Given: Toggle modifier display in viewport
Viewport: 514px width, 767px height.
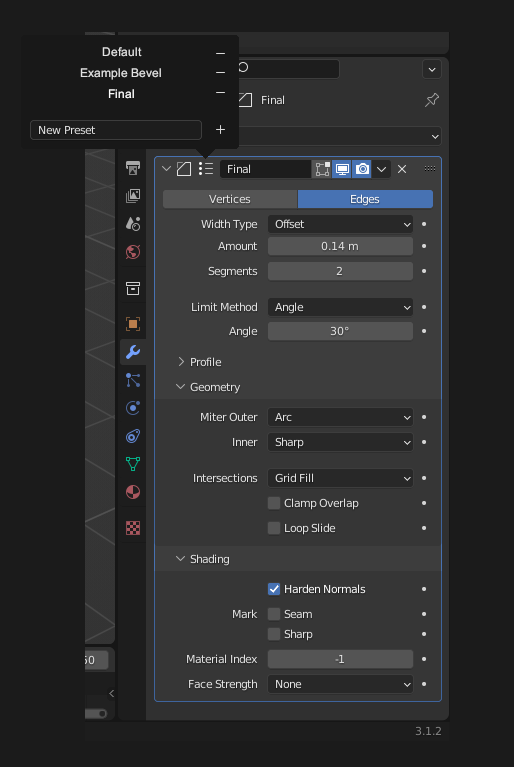Looking at the screenshot, I should 342,169.
